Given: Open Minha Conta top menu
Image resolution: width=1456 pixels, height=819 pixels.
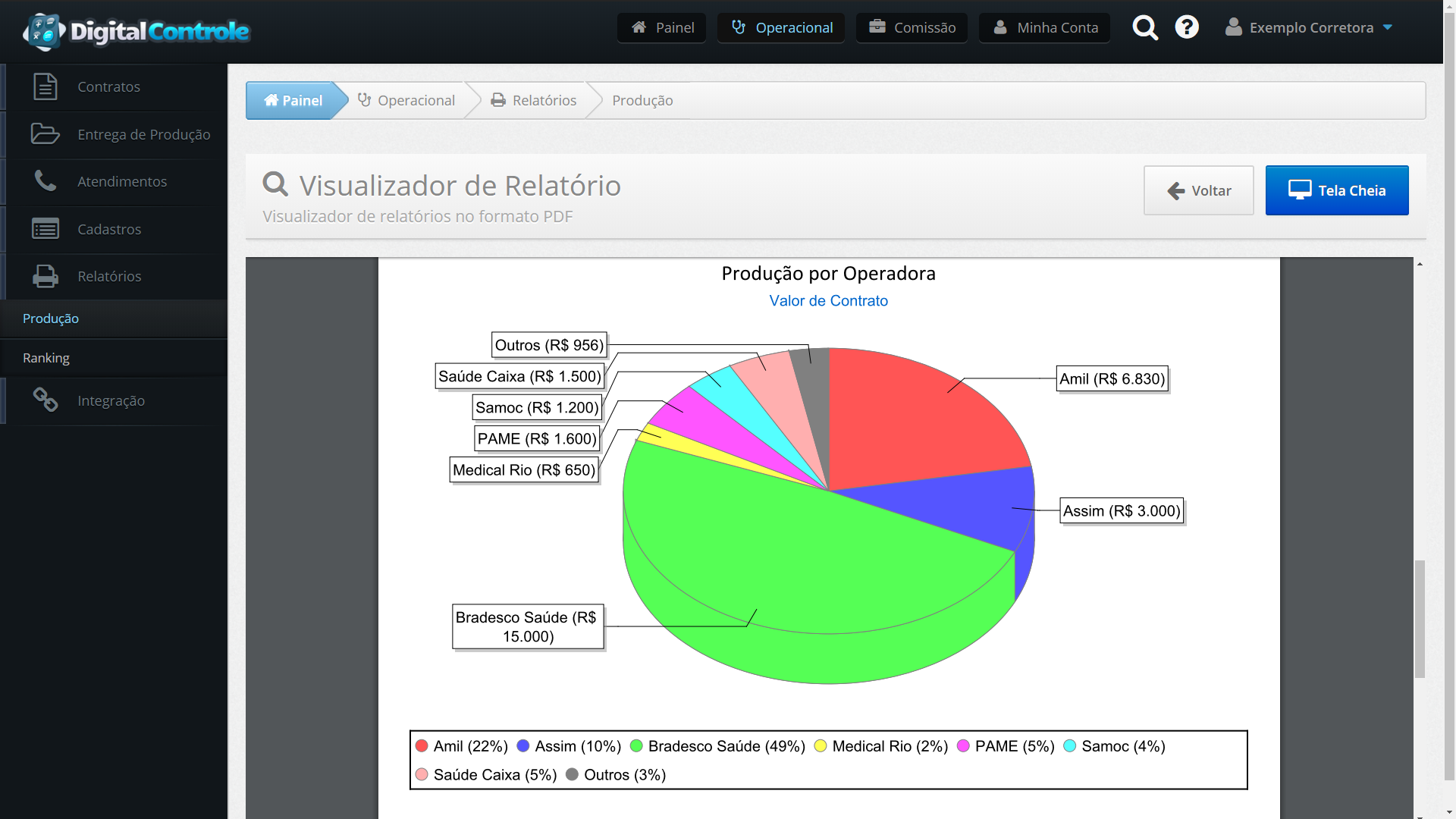Looking at the screenshot, I should (x=1044, y=28).
